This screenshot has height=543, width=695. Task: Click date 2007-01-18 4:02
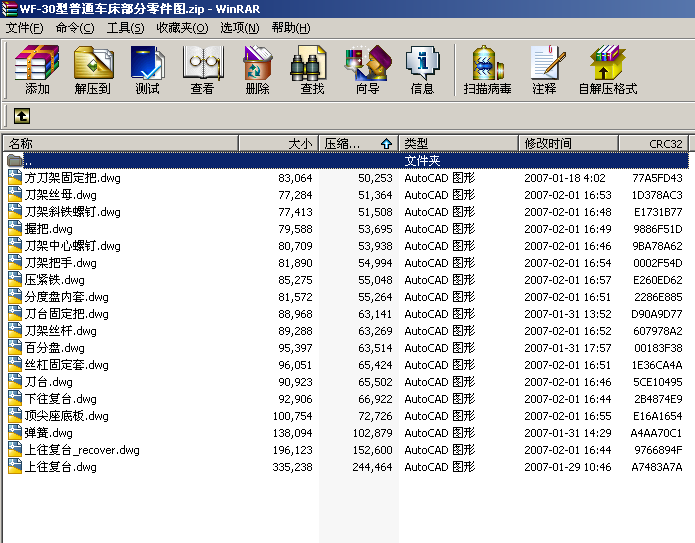click(x=564, y=178)
